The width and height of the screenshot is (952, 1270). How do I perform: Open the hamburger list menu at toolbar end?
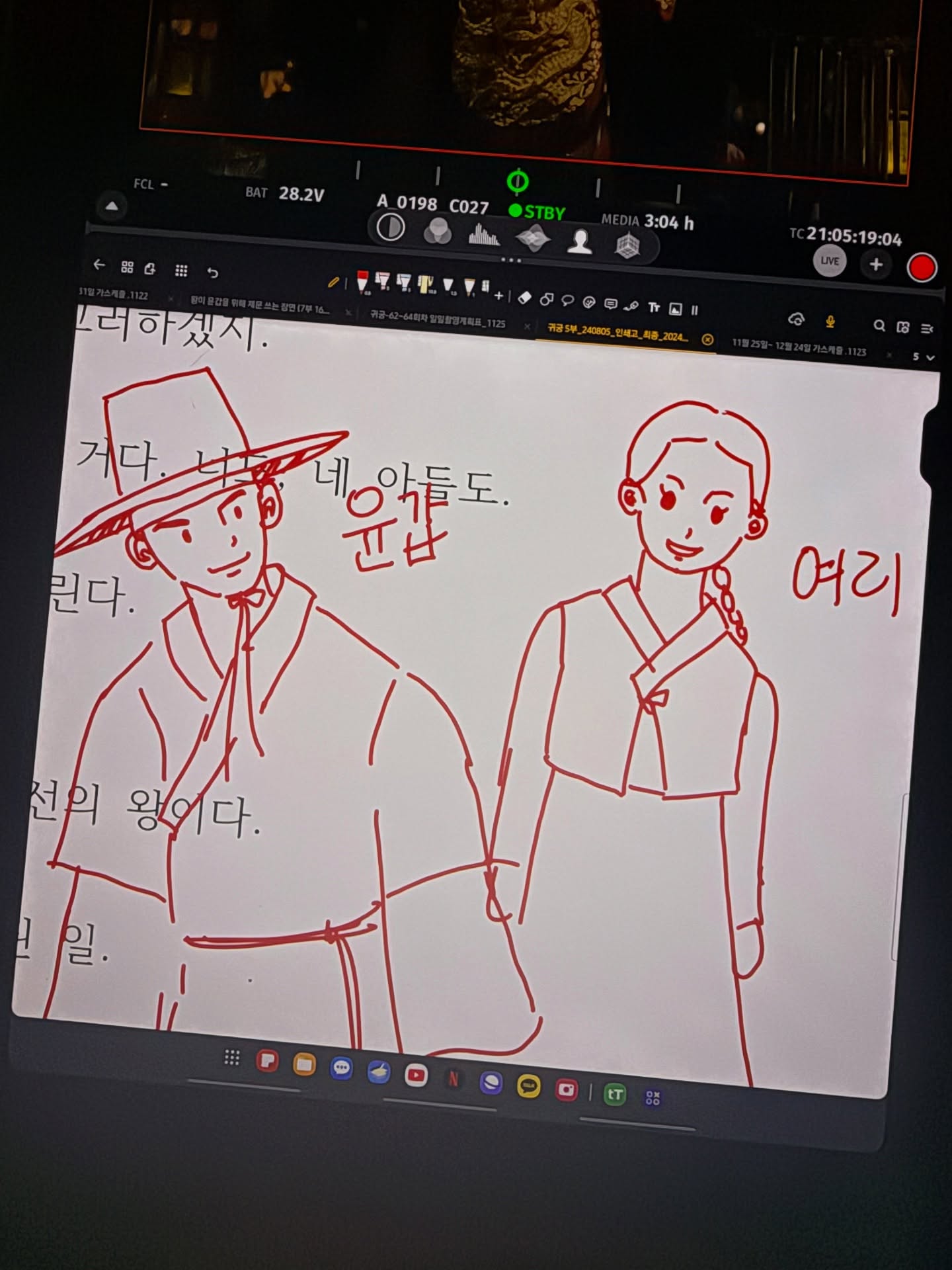tap(927, 329)
